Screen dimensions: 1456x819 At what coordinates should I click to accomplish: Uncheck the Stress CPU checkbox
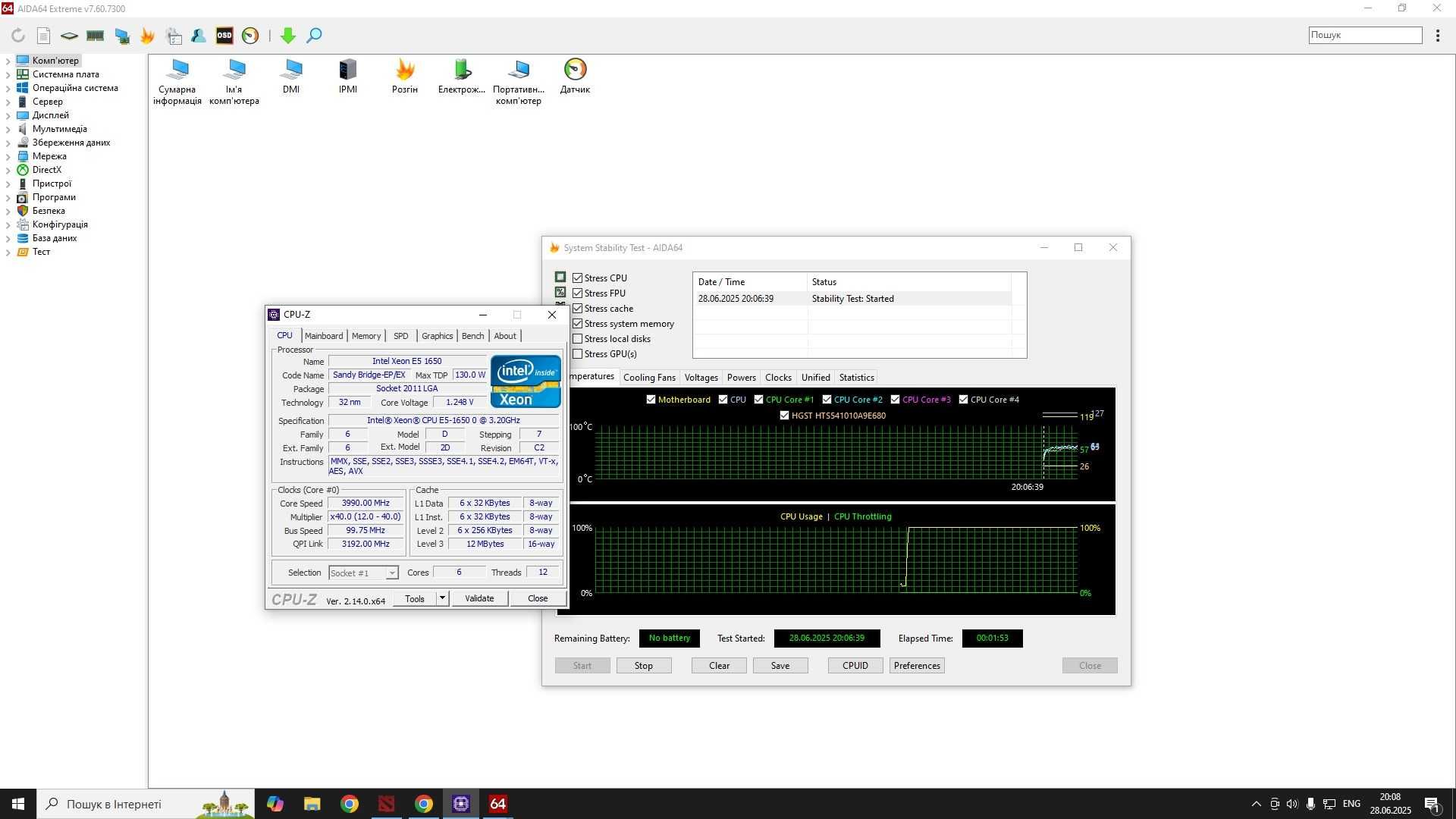(578, 278)
